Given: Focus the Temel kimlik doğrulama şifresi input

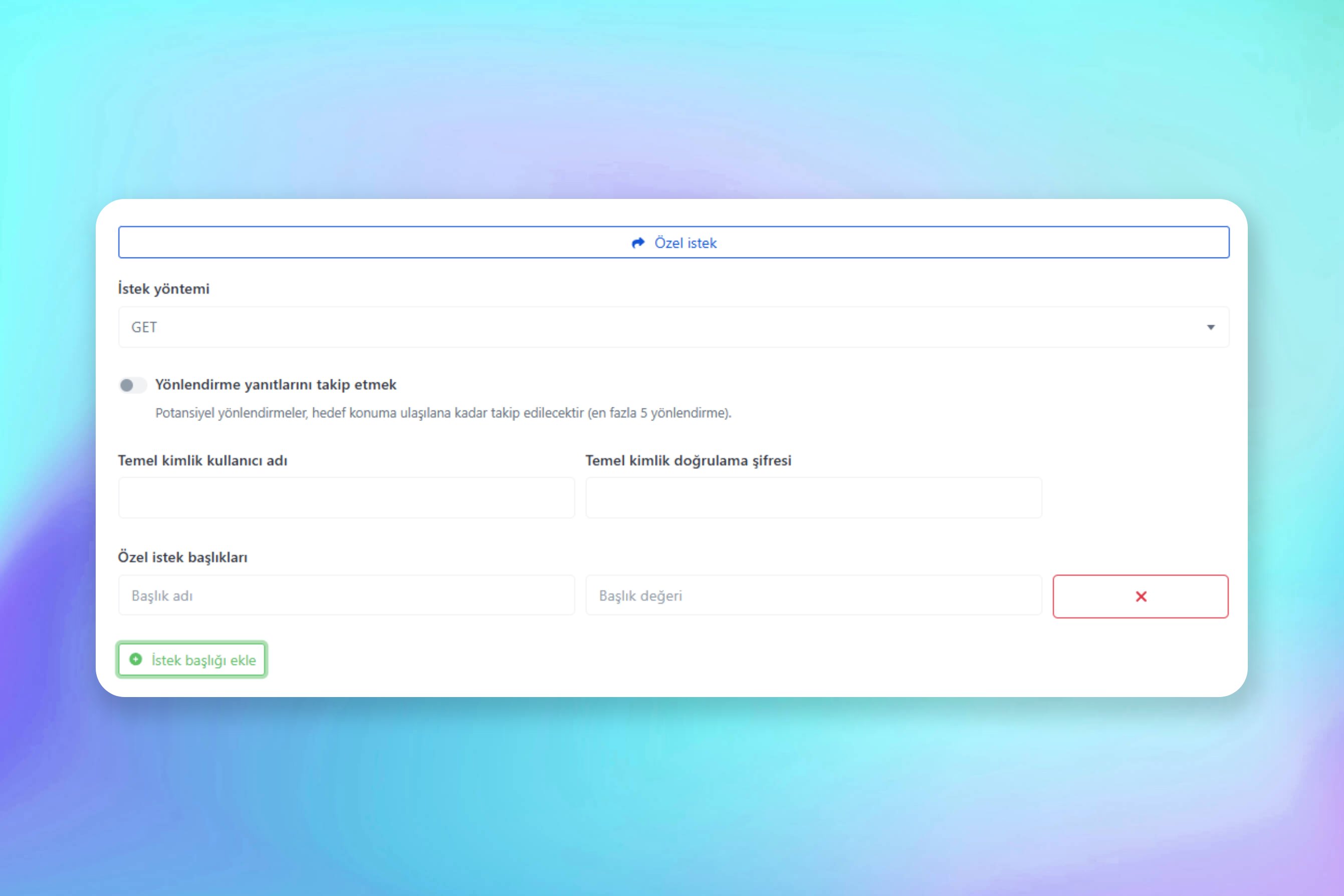Looking at the screenshot, I should (x=813, y=498).
